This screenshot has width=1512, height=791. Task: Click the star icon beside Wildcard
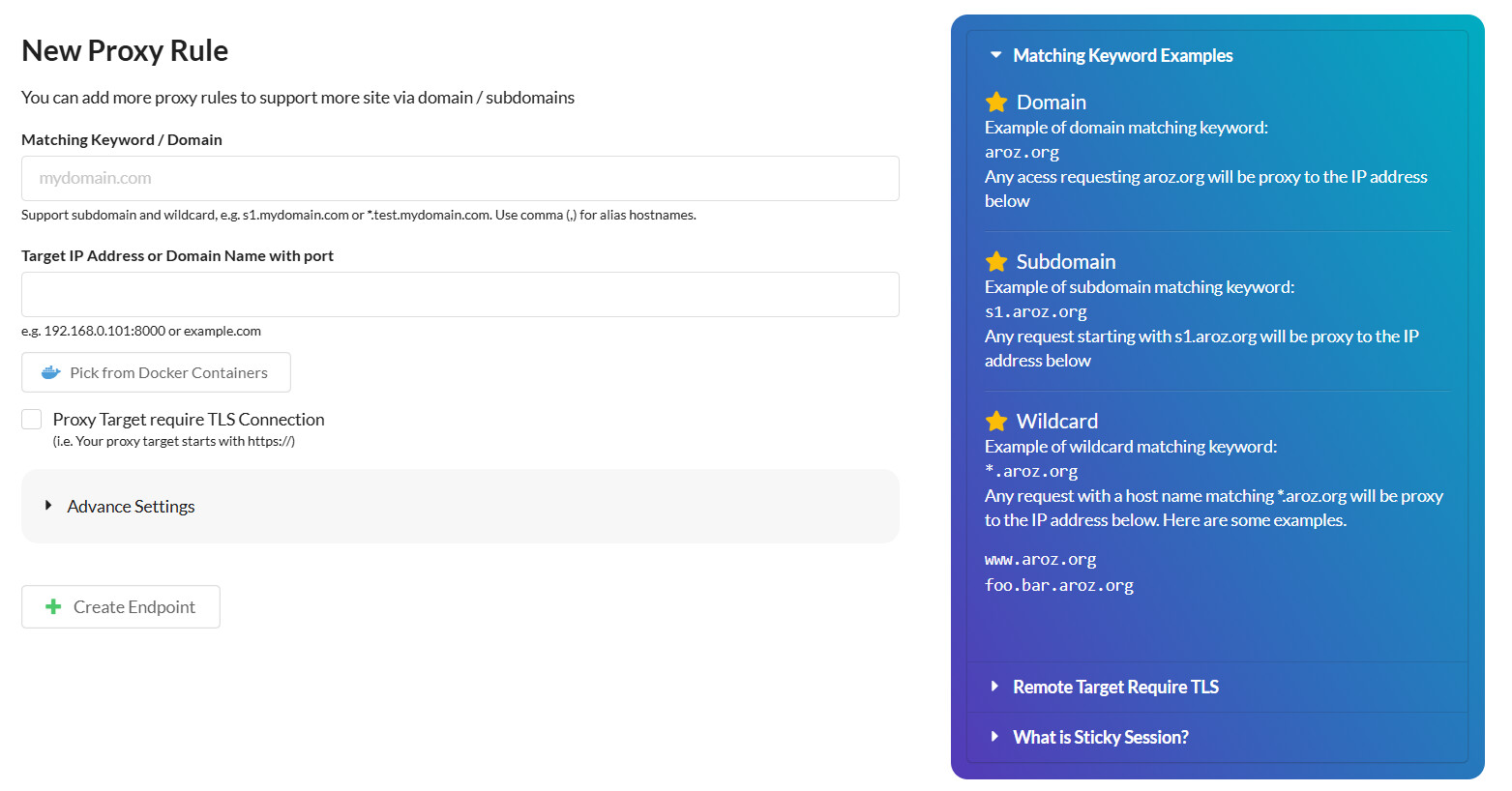[996, 421]
